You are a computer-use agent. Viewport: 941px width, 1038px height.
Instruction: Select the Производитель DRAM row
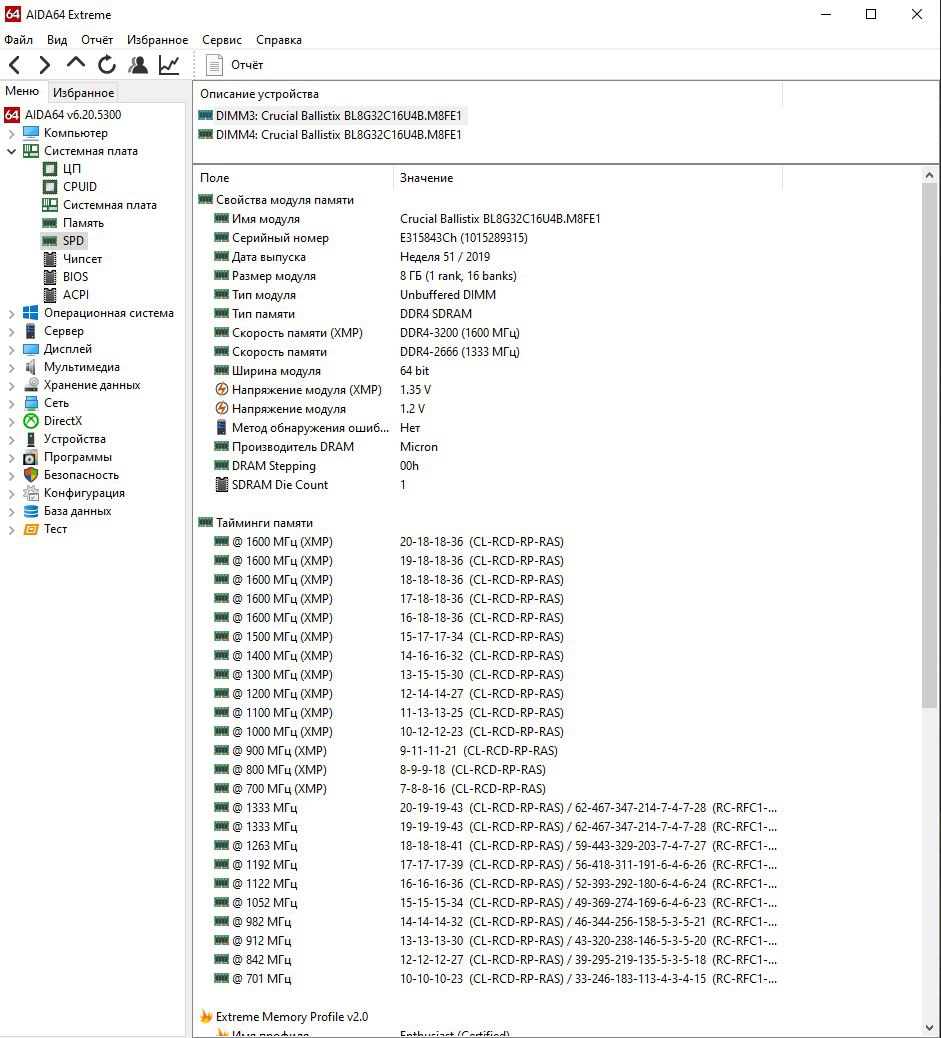click(x=490, y=447)
